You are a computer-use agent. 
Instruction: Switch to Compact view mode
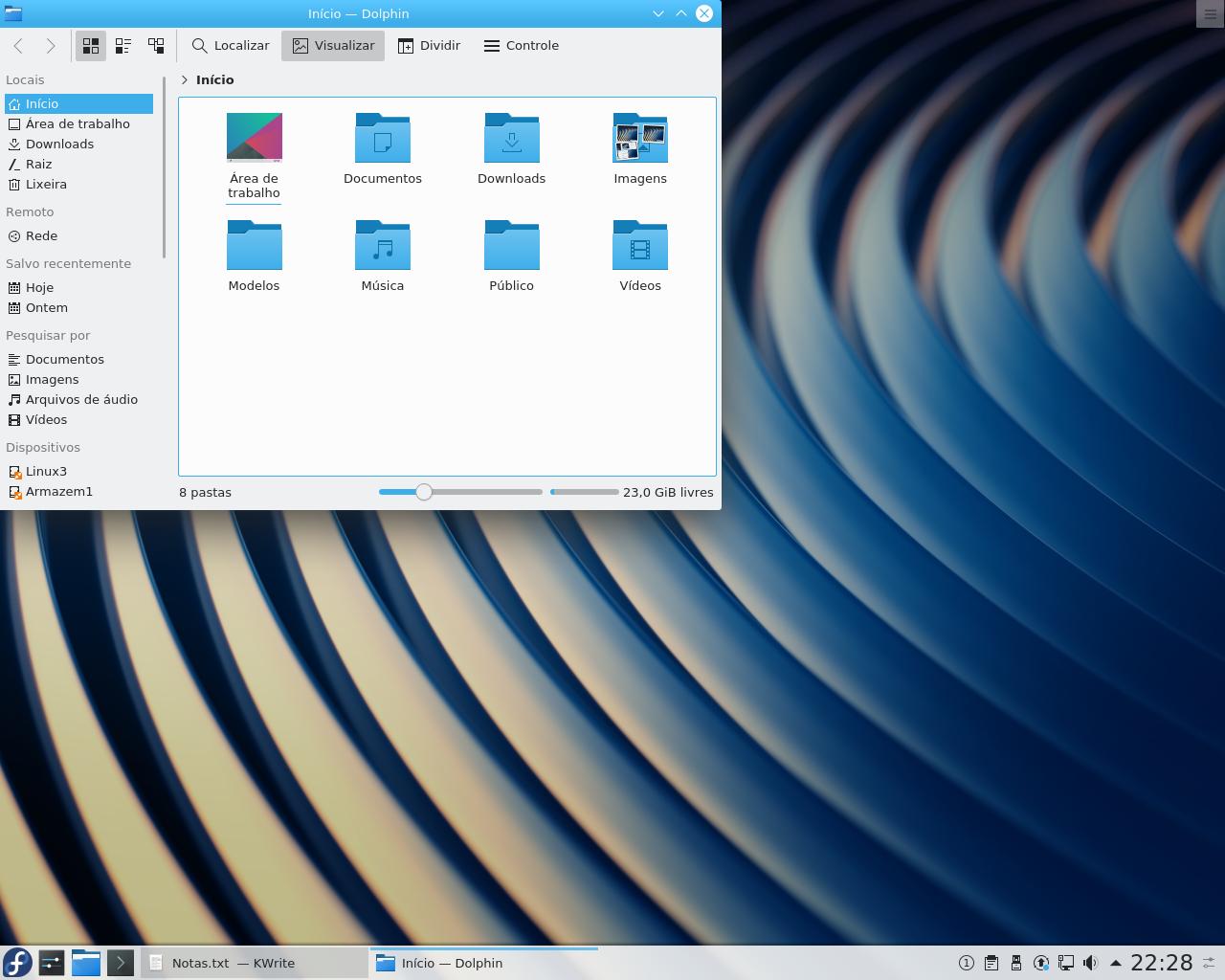click(123, 46)
